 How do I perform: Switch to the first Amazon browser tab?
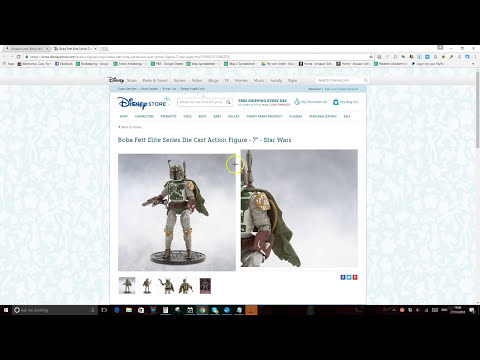pyautogui.click(x=26, y=49)
